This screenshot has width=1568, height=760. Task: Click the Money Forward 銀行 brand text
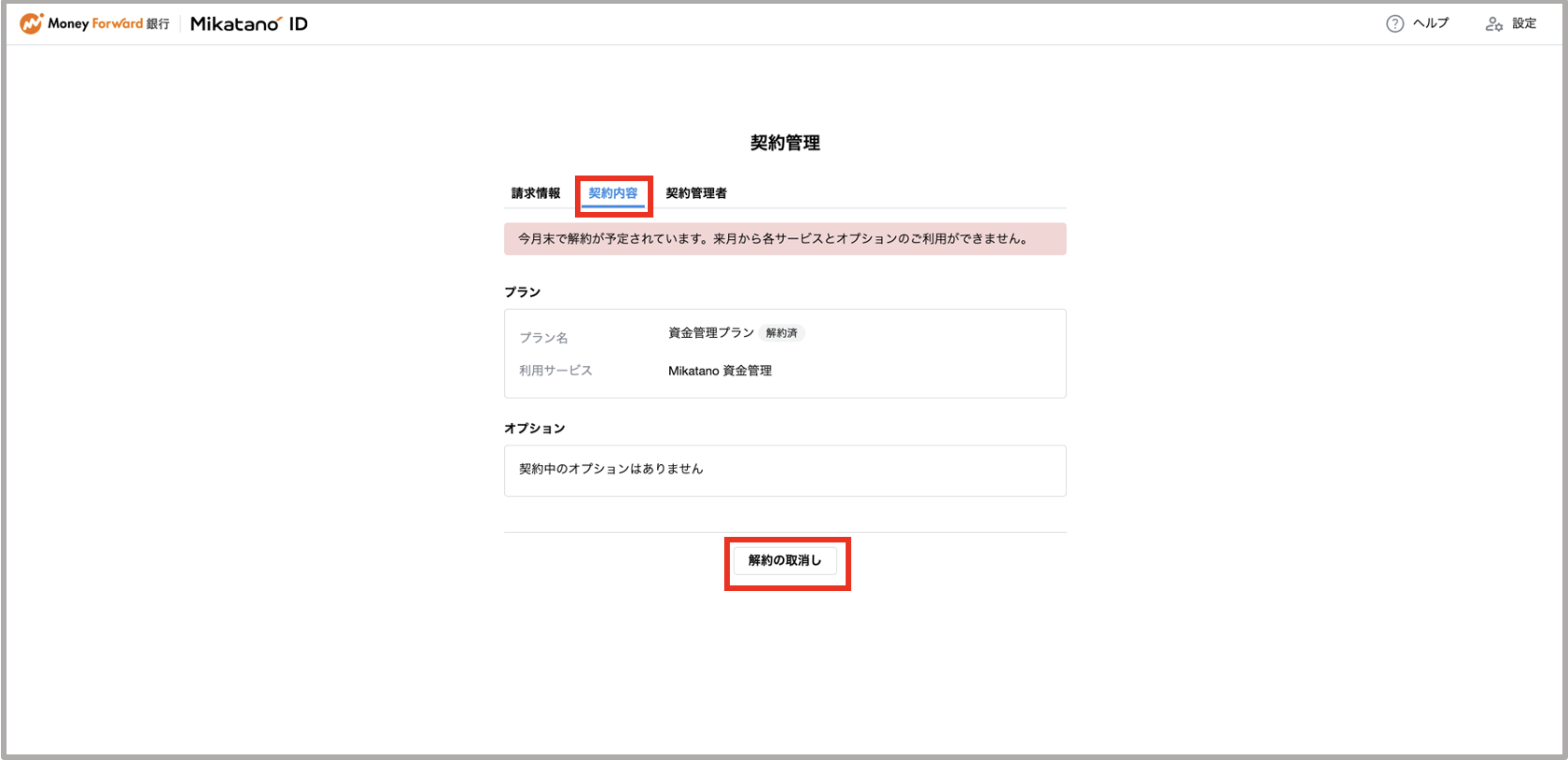coord(108,24)
